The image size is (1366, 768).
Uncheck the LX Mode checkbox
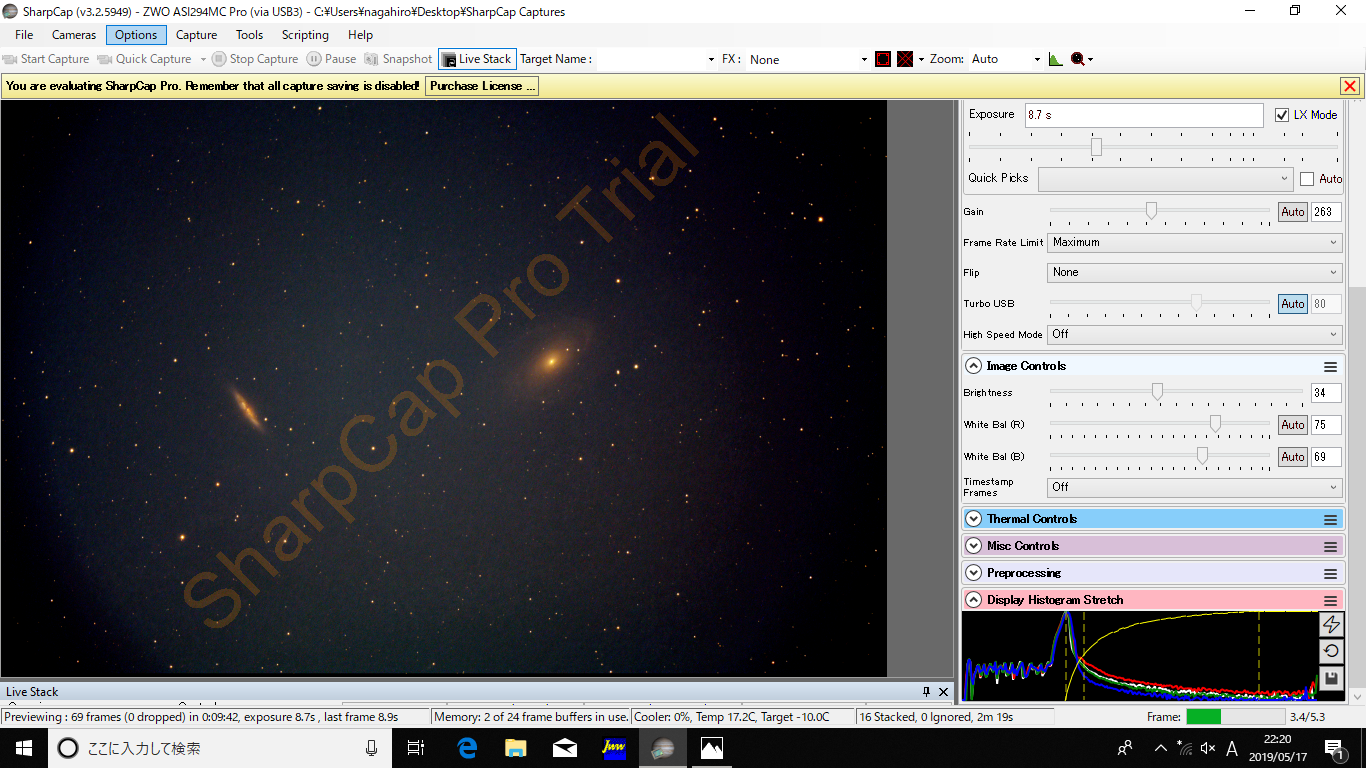pyautogui.click(x=1282, y=115)
